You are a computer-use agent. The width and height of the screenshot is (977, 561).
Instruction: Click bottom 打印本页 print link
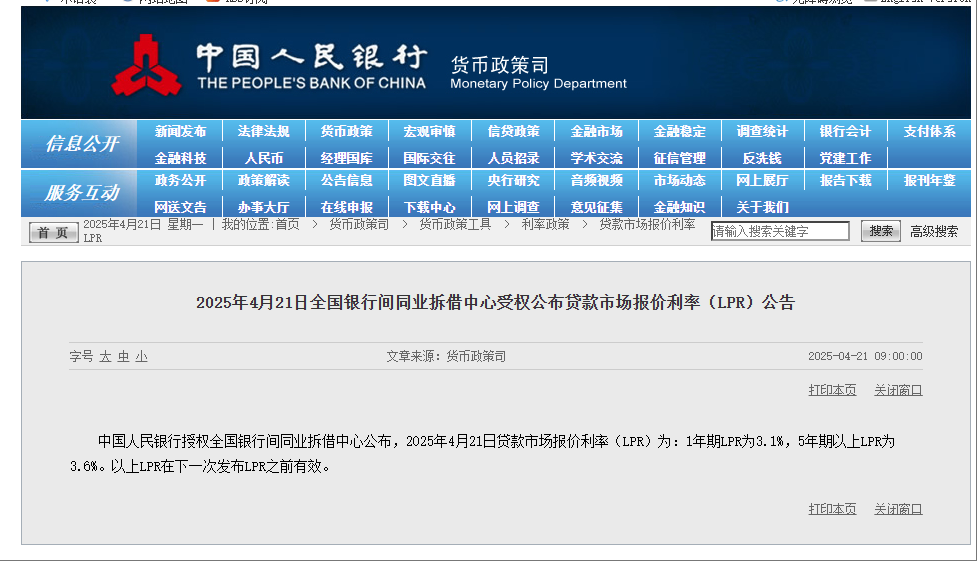point(832,509)
